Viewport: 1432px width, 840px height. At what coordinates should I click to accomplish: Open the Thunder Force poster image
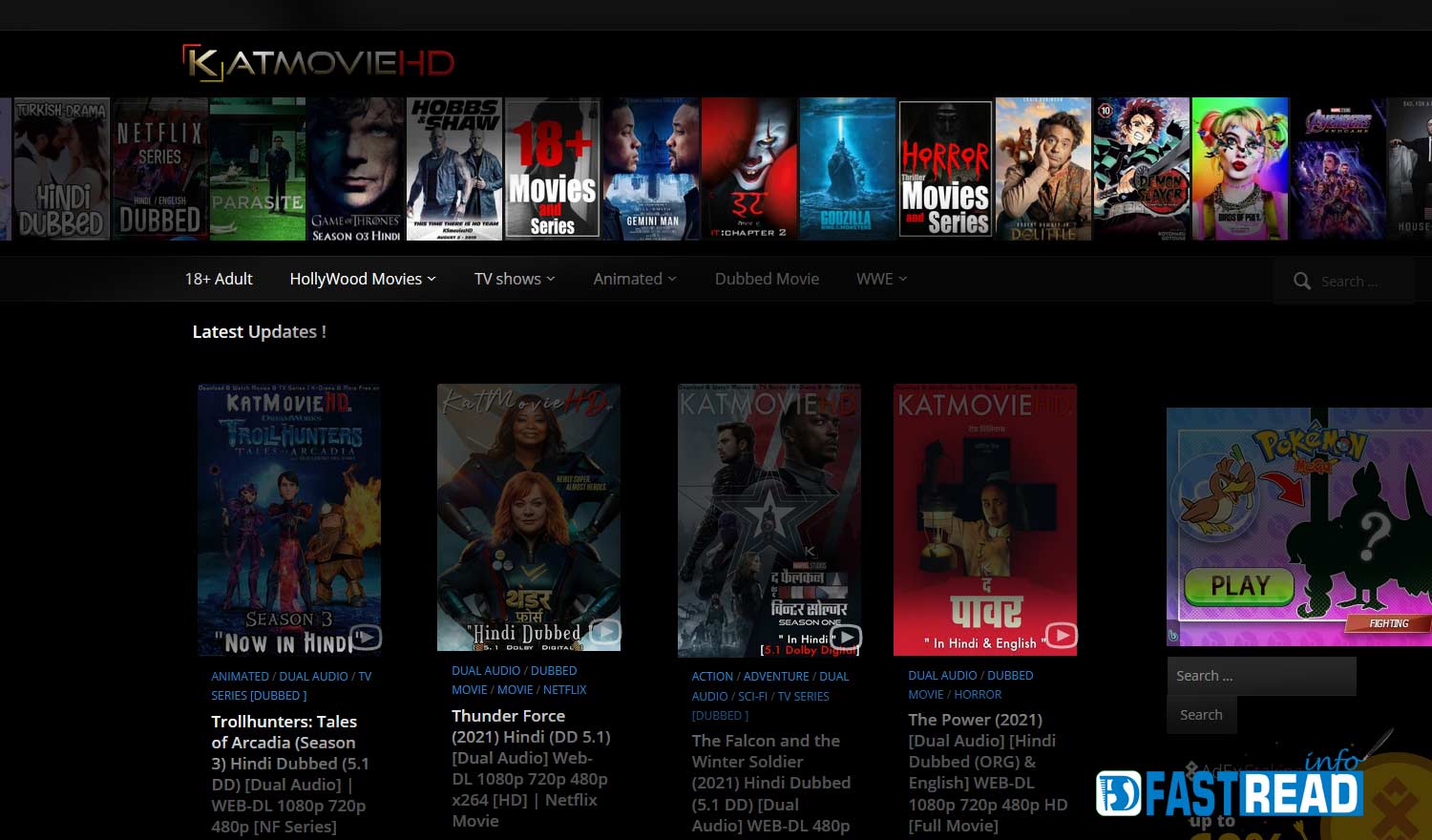(x=529, y=517)
